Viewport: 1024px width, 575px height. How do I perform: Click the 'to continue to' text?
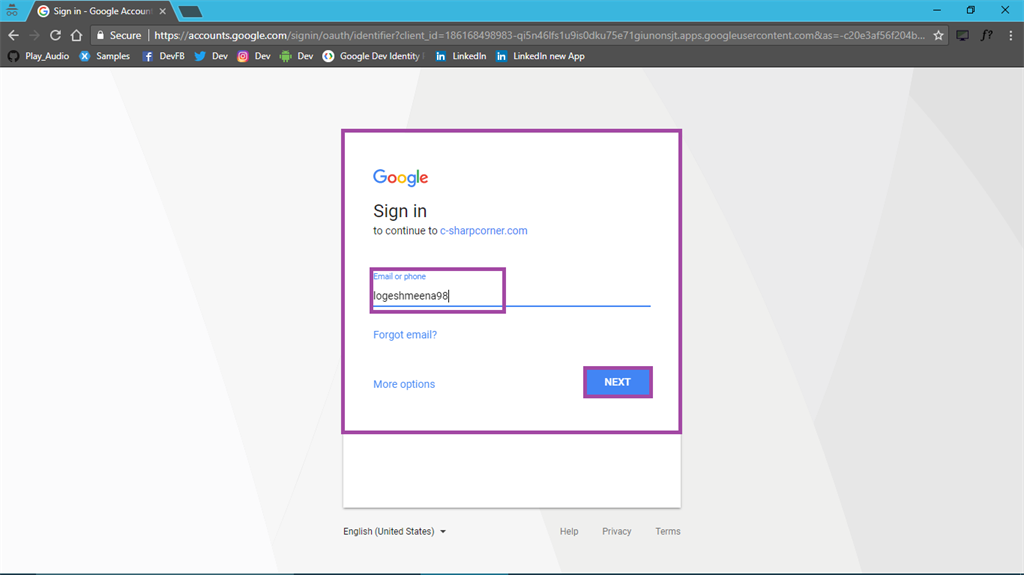coord(405,231)
